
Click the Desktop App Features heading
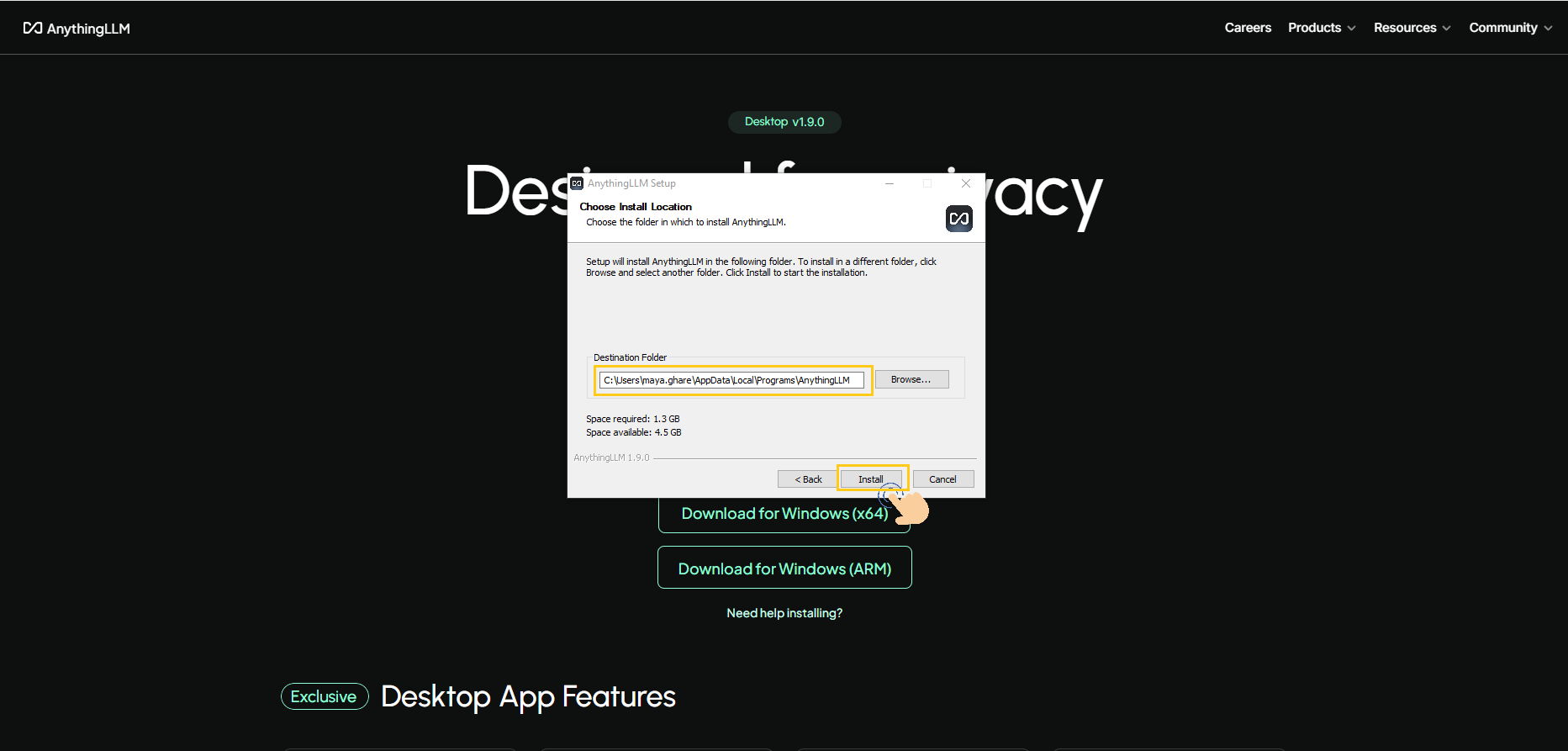[528, 696]
